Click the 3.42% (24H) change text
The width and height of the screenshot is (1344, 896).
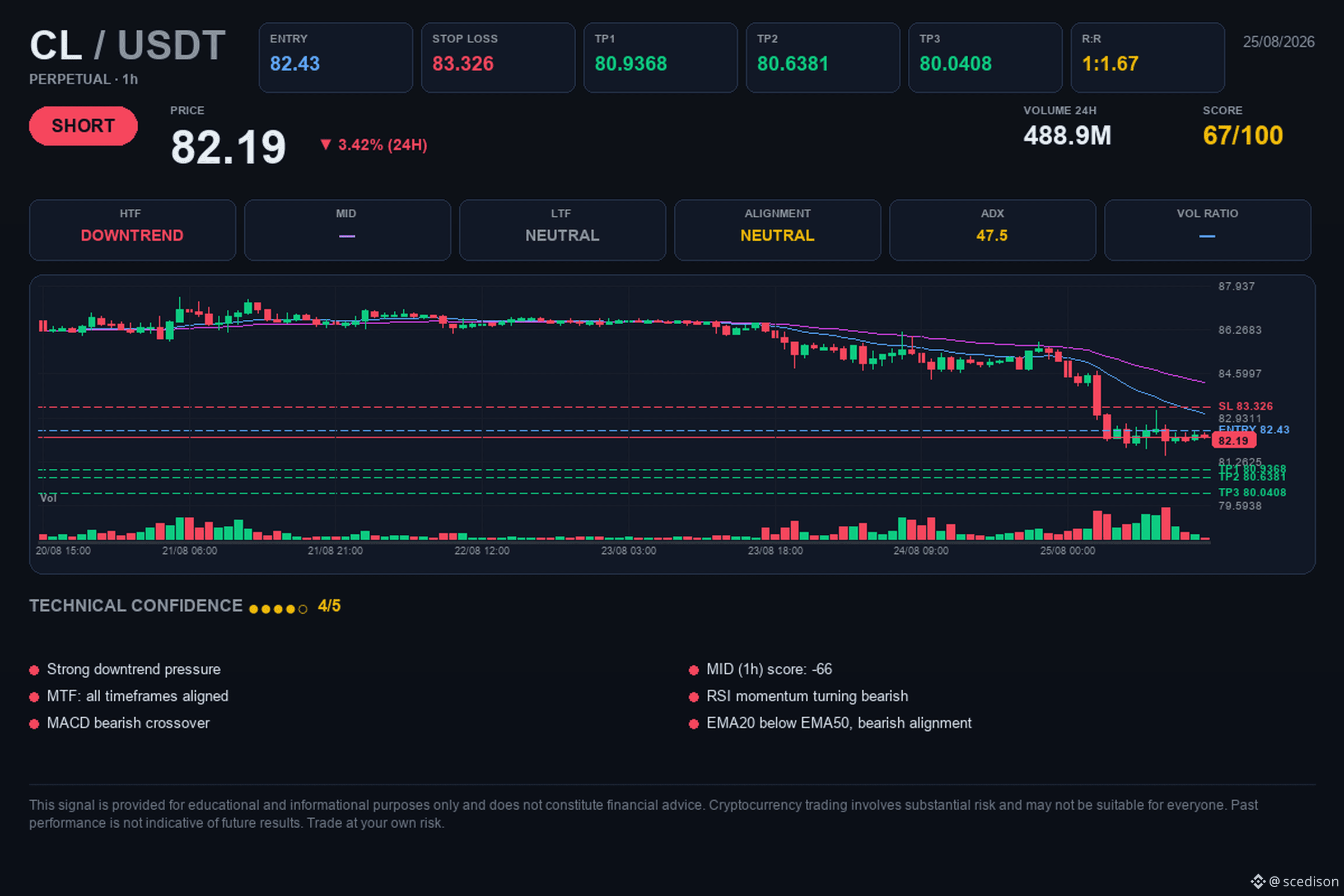[x=382, y=145]
